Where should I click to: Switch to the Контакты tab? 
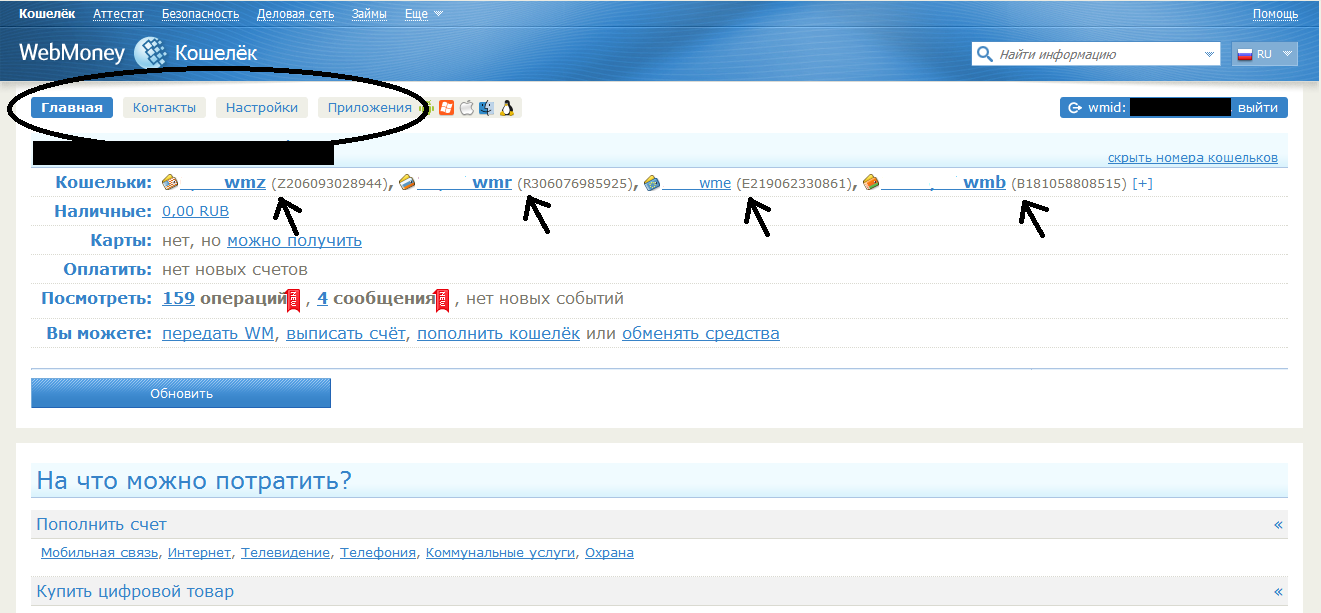164,108
